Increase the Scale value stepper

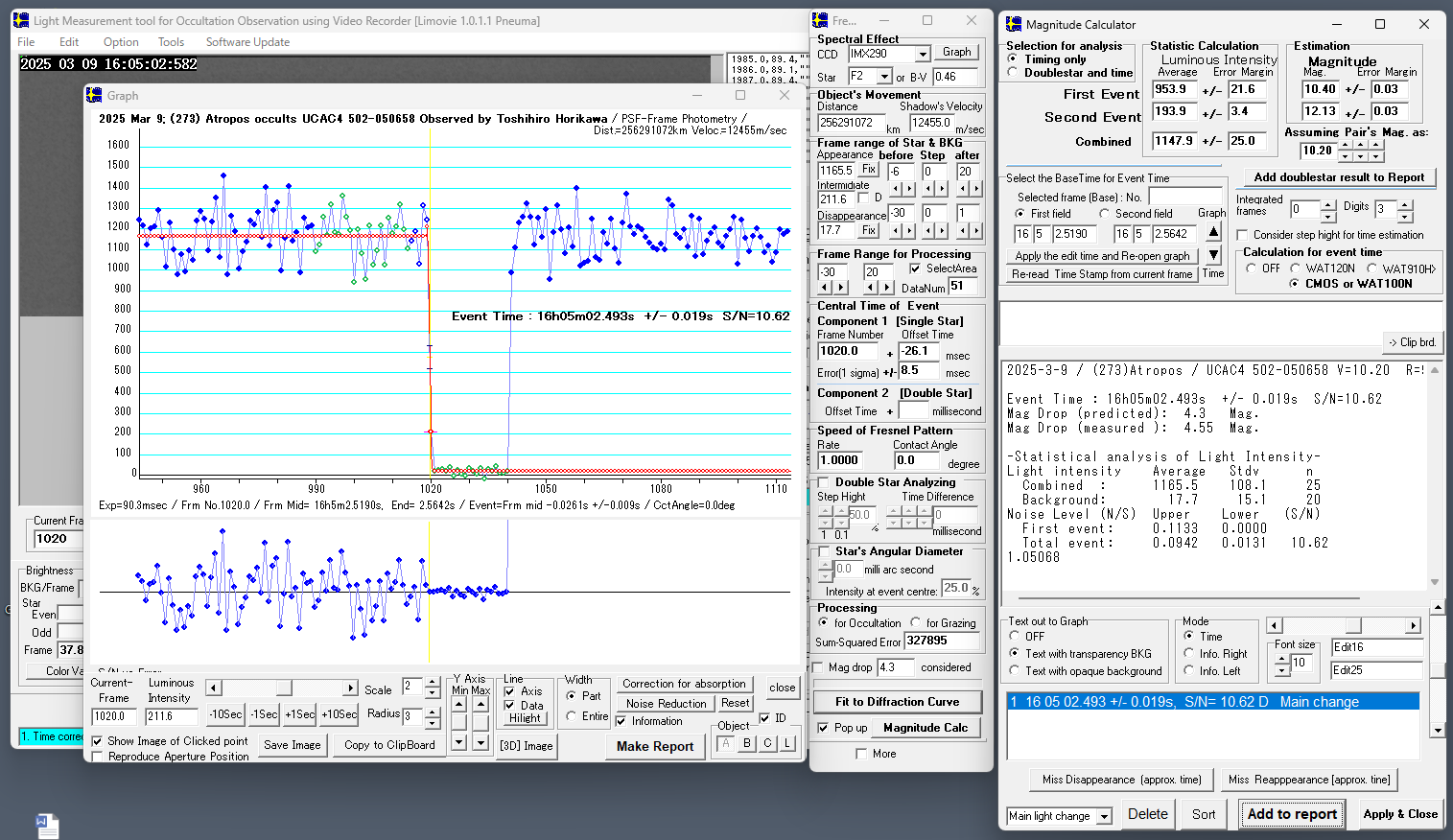(x=433, y=683)
